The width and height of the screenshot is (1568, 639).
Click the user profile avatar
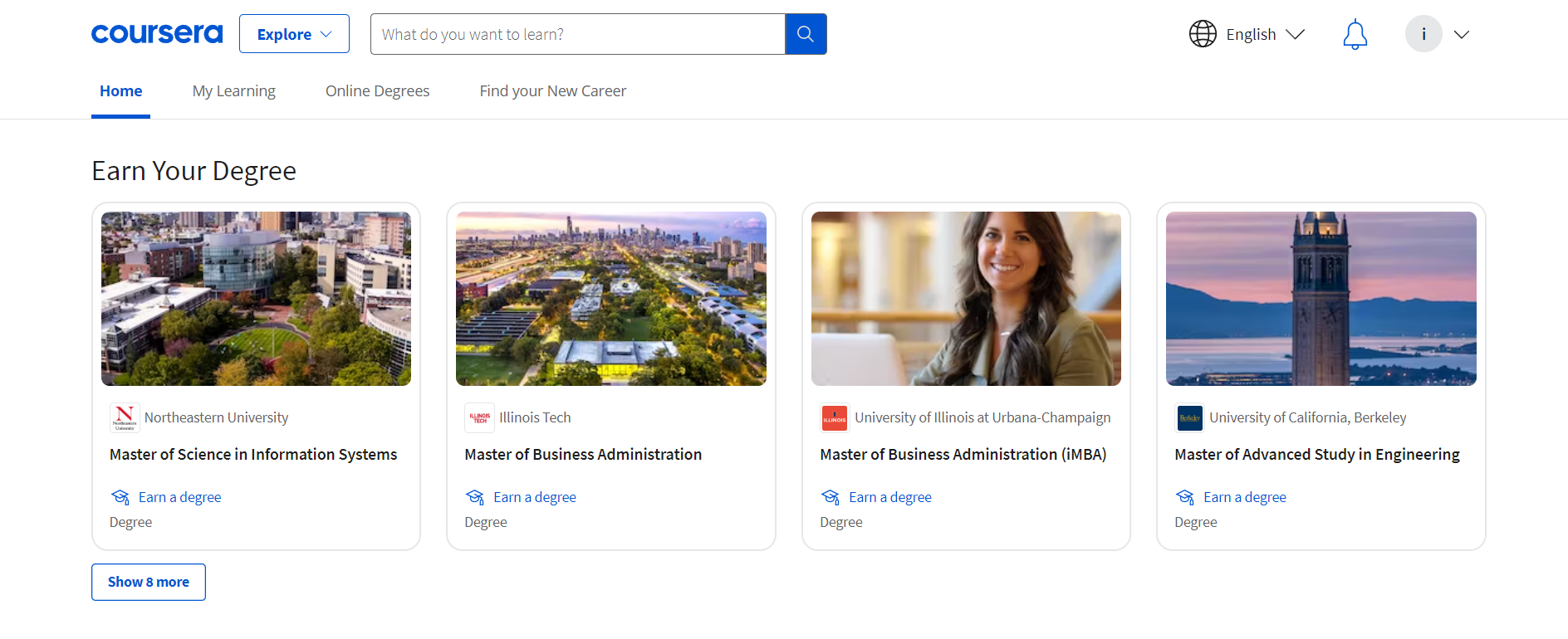pos(1423,34)
